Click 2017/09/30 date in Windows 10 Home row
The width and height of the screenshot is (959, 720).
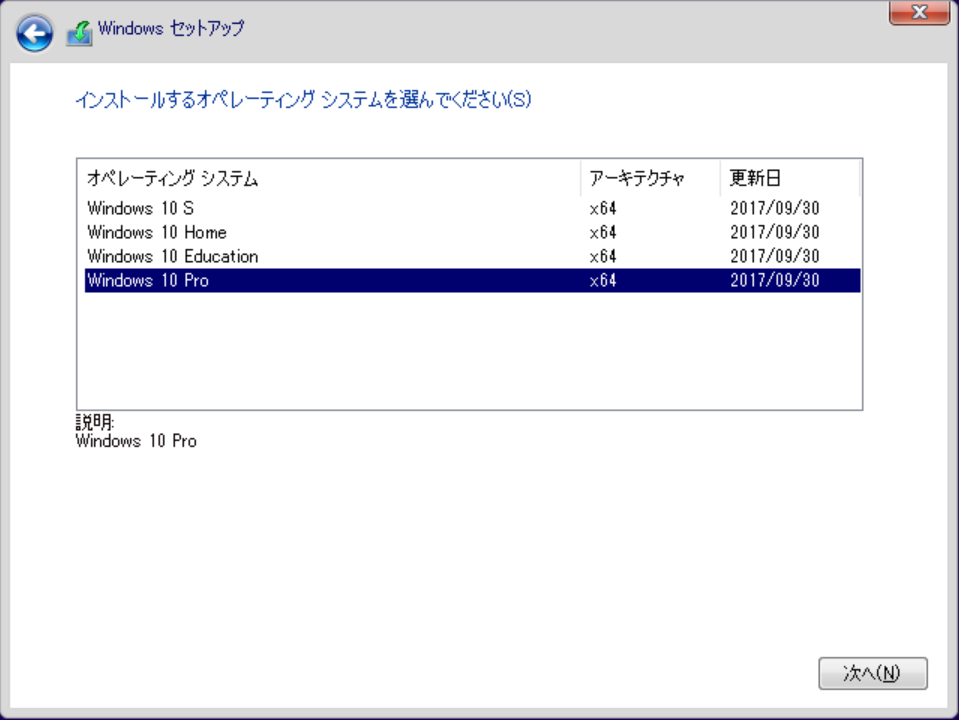pos(774,232)
